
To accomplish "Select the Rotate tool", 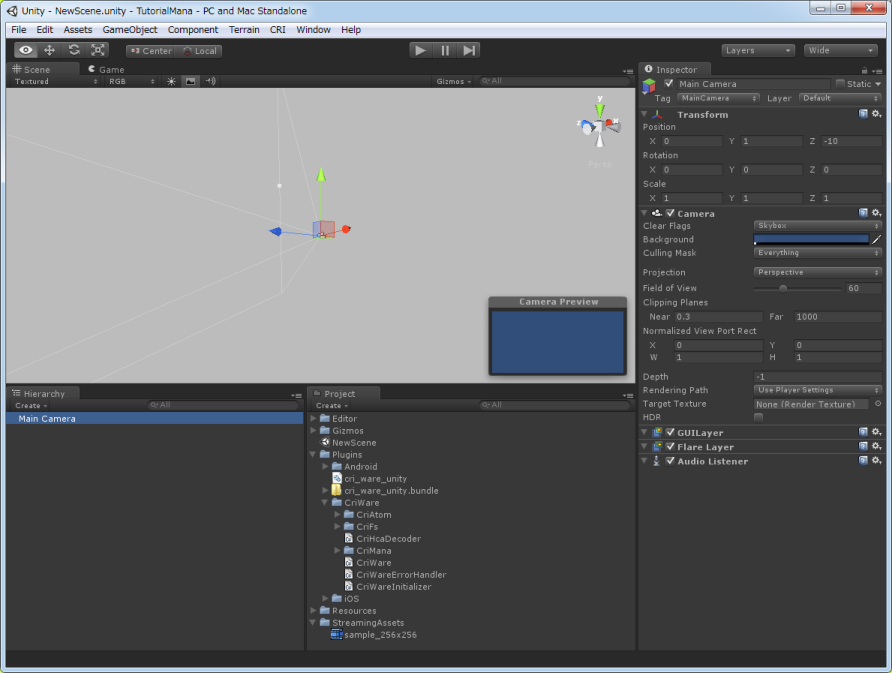I will [74, 50].
